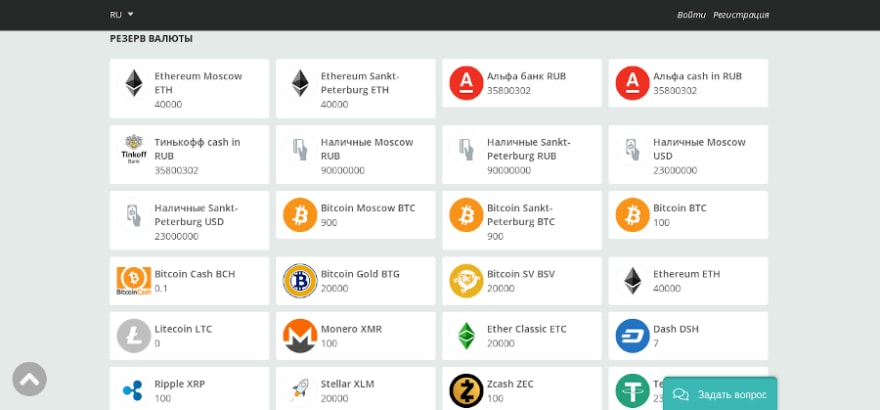Screen dimensions: 880x410
Task: Click the green Tether coin icon
Action: [632, 390]
